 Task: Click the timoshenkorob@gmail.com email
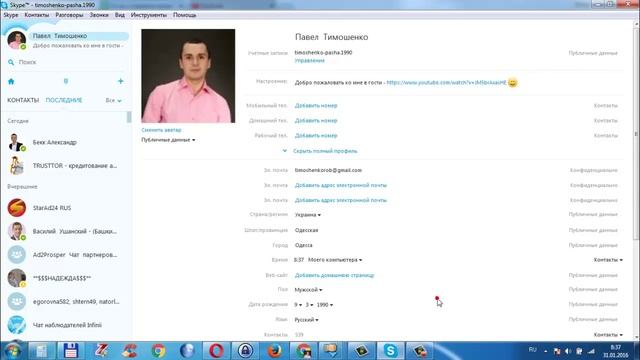(328, 170)
